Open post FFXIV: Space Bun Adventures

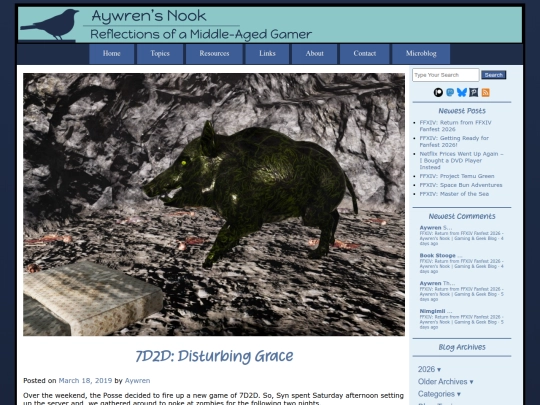tap(461, 185)
